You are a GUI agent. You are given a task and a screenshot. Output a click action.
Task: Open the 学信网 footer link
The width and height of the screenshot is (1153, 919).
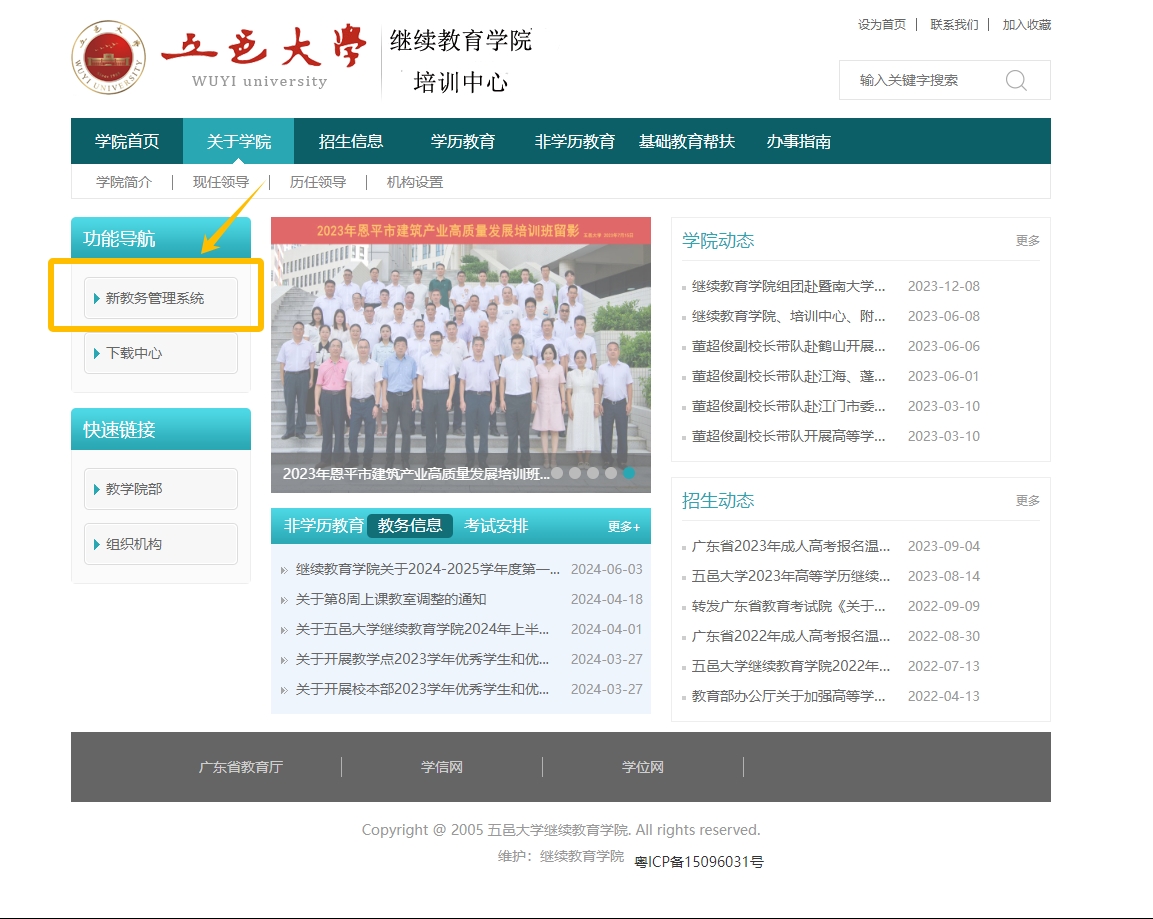[x=442, y=767]
